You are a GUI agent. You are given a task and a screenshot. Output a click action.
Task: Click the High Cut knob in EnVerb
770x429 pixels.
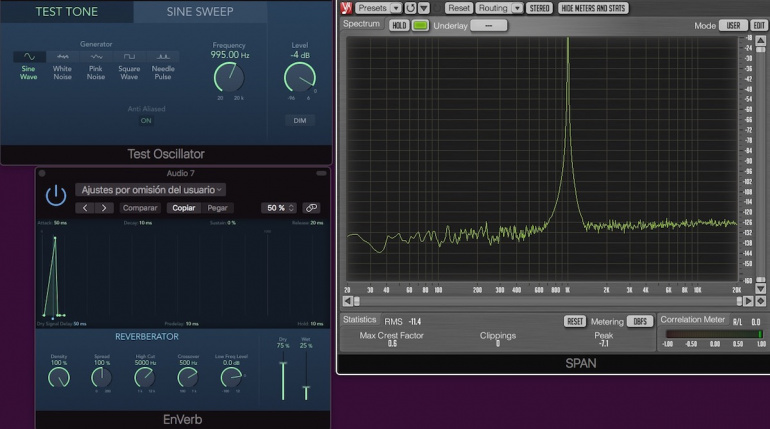[144, 377]
